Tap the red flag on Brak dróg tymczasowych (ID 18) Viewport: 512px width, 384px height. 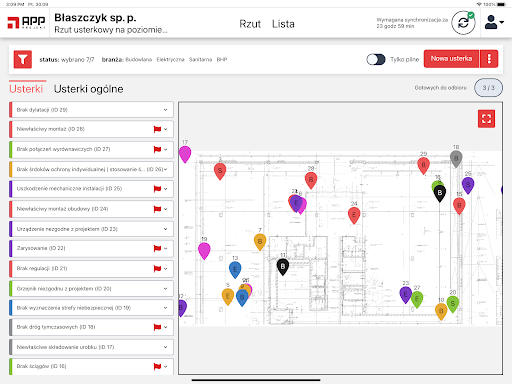click(157, 327)
